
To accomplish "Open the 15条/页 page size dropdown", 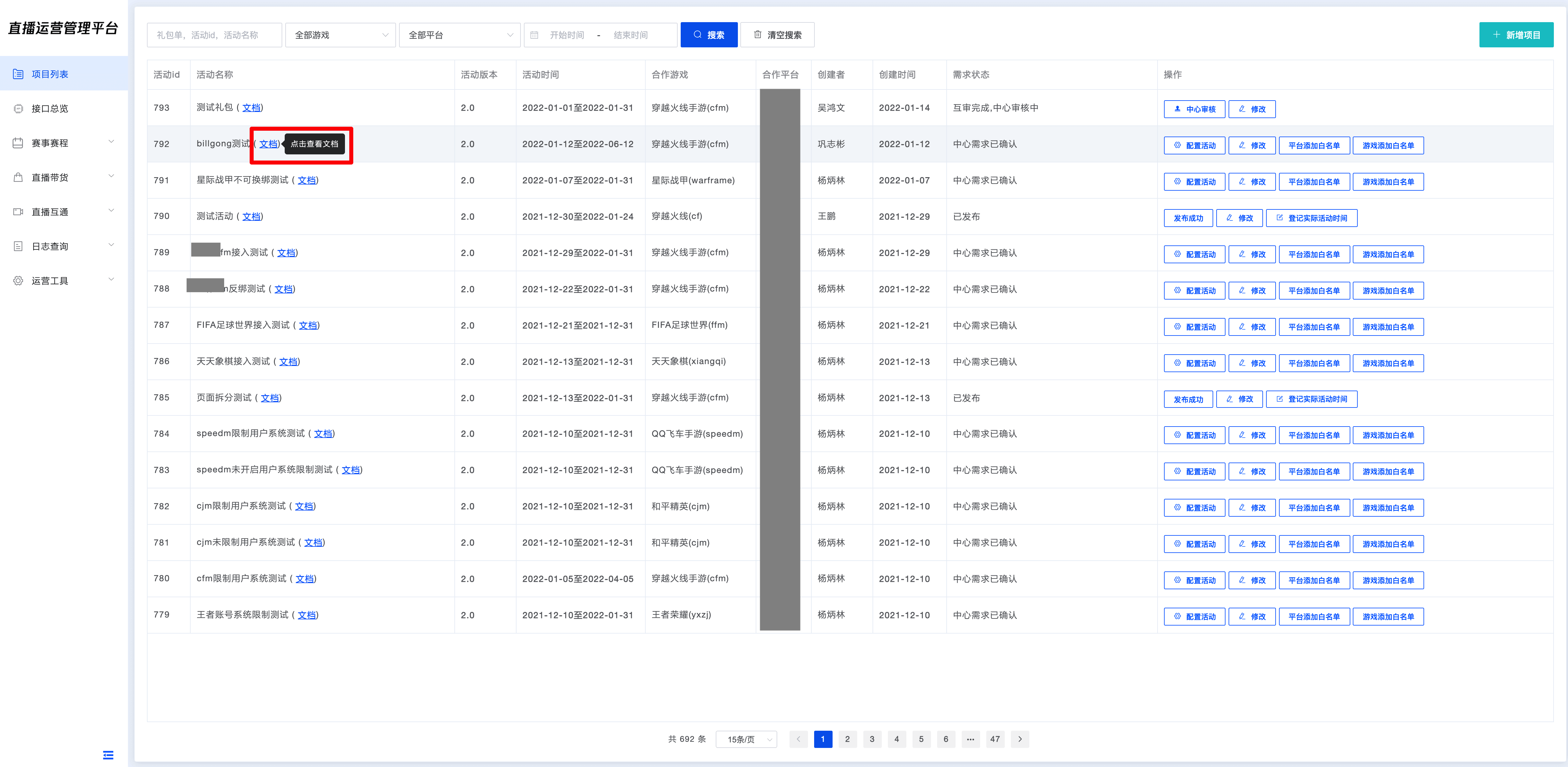I will [746, 739].
